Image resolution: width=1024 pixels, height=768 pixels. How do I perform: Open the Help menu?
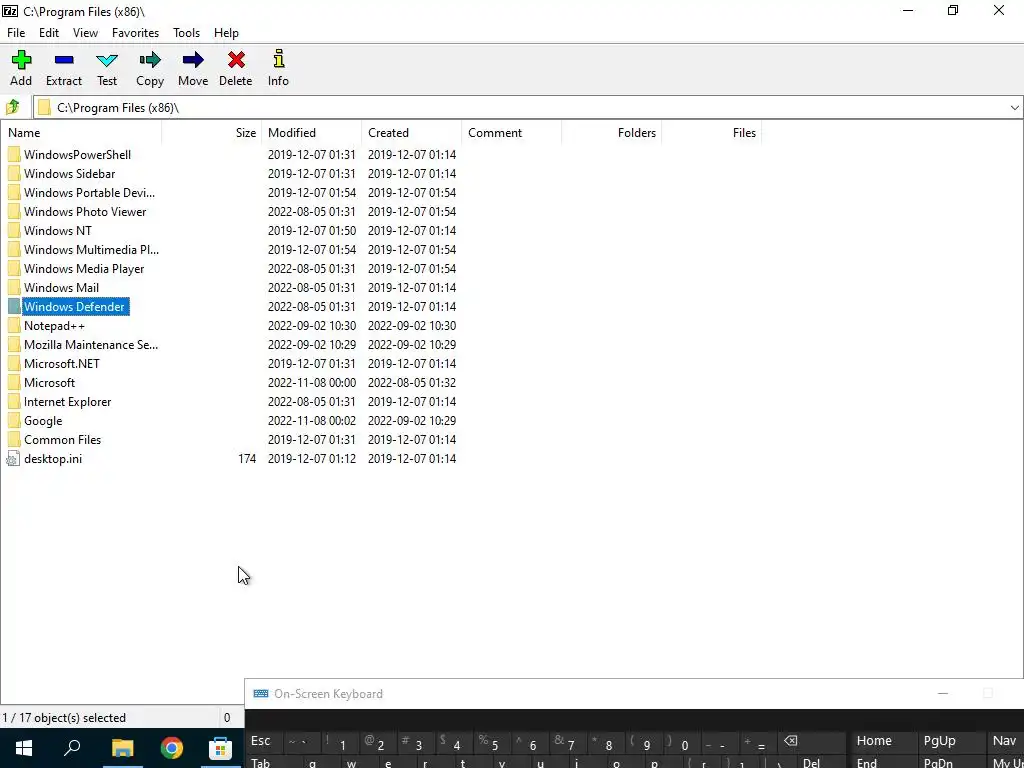(226, 33)
